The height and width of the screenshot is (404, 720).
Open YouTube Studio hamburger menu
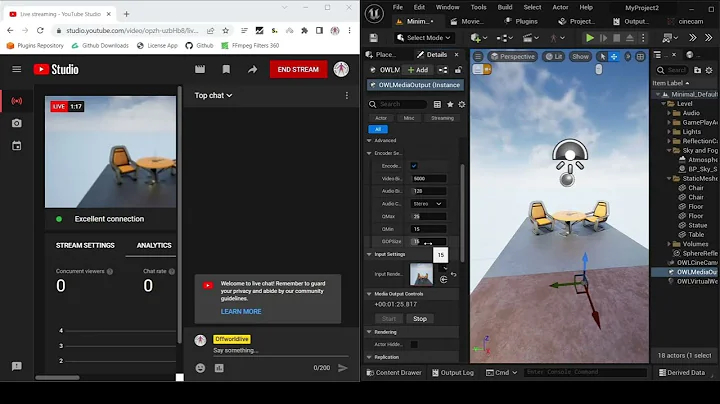pos(17,69)
